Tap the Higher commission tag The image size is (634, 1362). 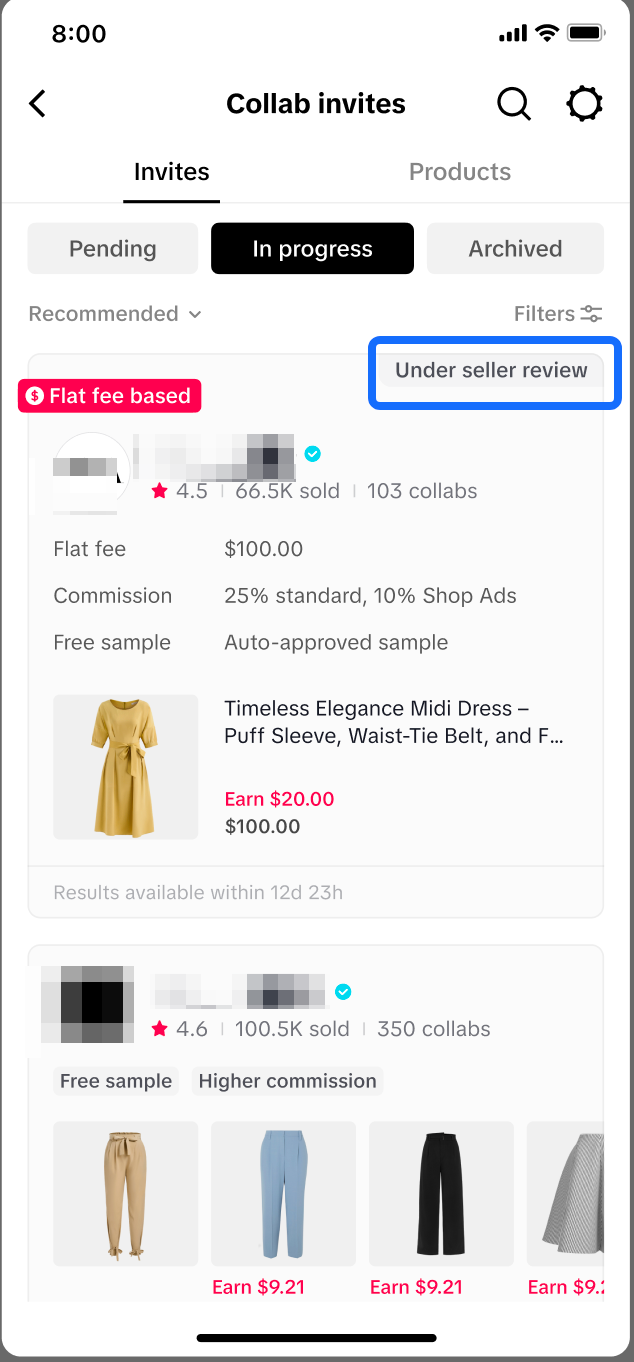point(287,1081)
